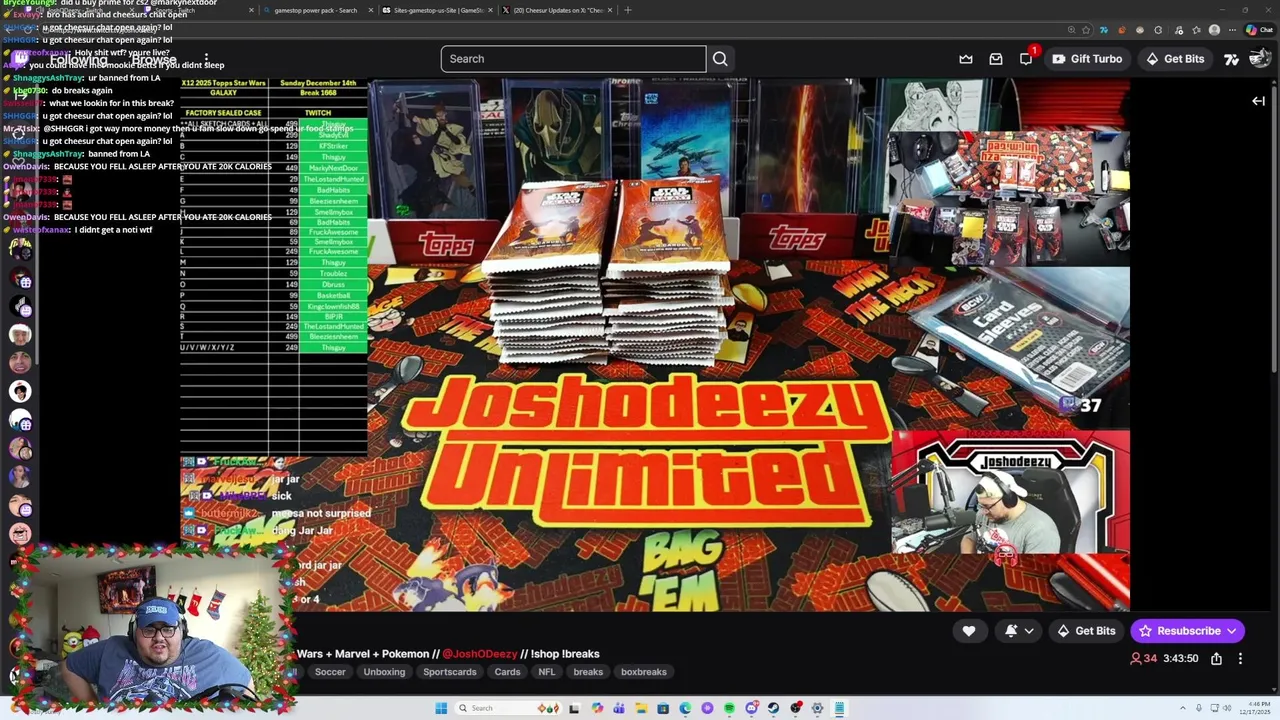Open the three-dot menu beside Browse
This screenshot has height=720, width=1280.
206,59
